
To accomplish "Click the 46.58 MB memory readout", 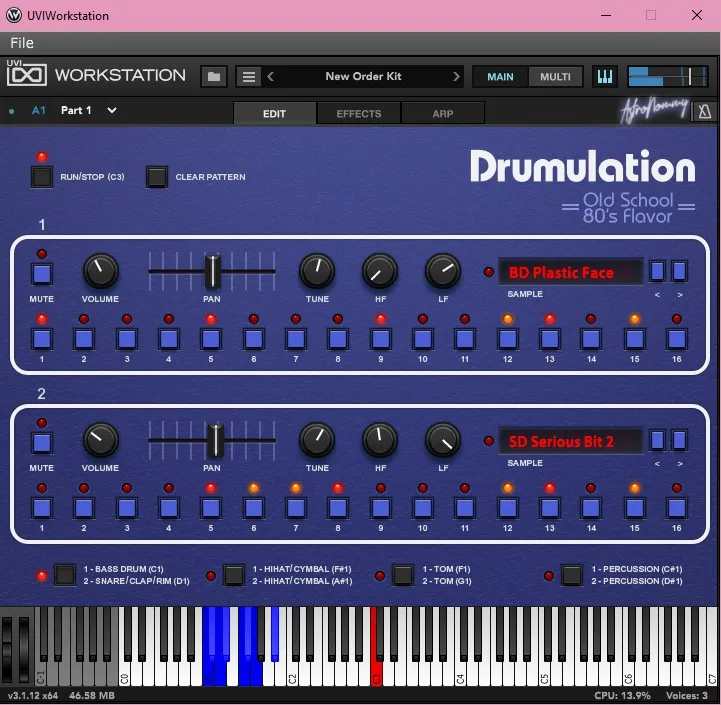I will (x=92, y=695).
